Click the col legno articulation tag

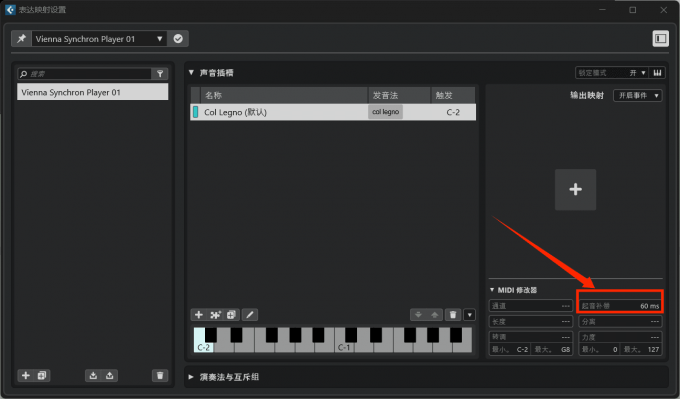tap(386, 112)
